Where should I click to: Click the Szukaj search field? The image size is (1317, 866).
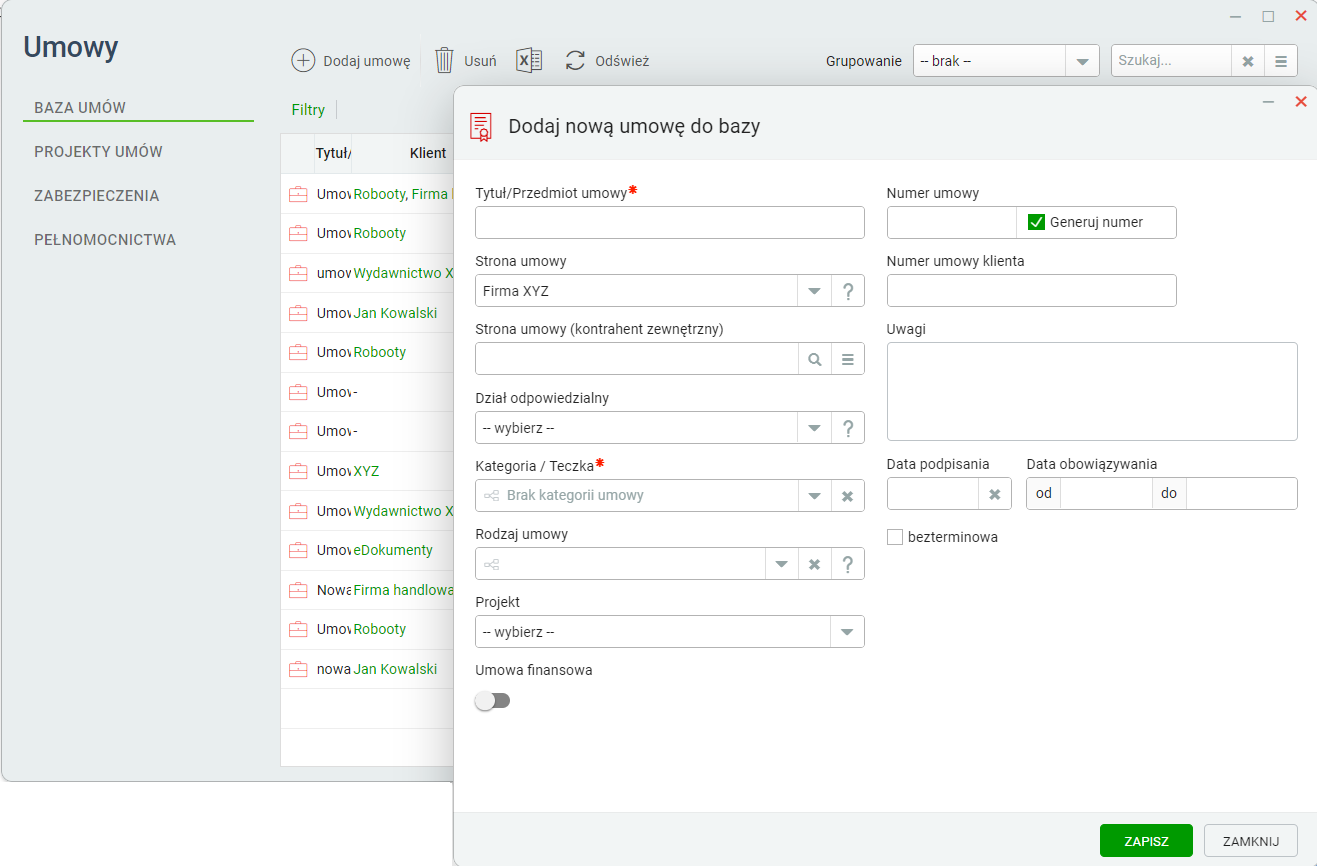tap(1171, 61)
